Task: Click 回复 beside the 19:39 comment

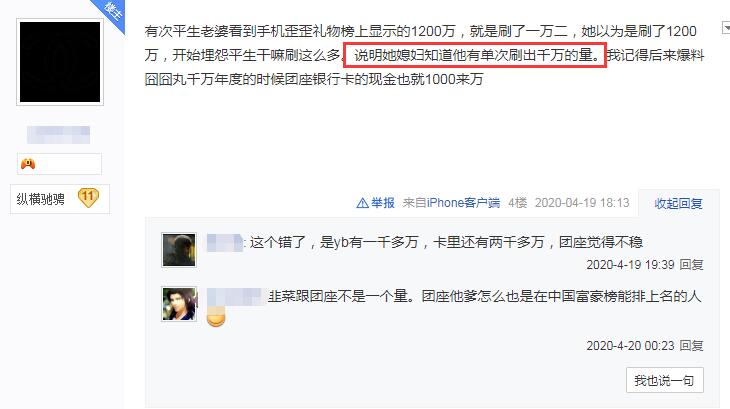Action: tap(691, 265)
